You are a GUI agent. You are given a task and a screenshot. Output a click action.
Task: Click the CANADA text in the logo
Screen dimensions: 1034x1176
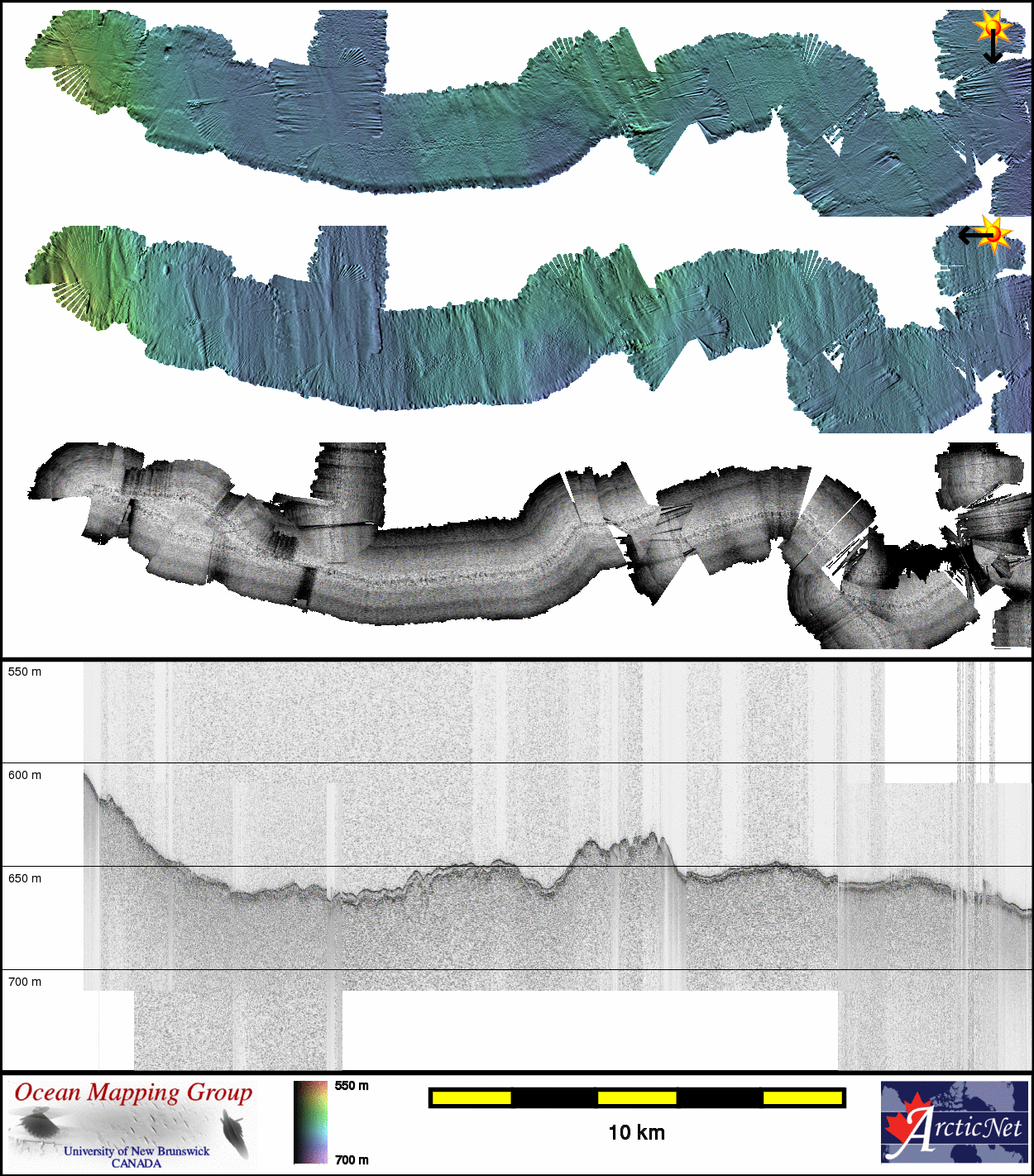(x=136, y=1163)
